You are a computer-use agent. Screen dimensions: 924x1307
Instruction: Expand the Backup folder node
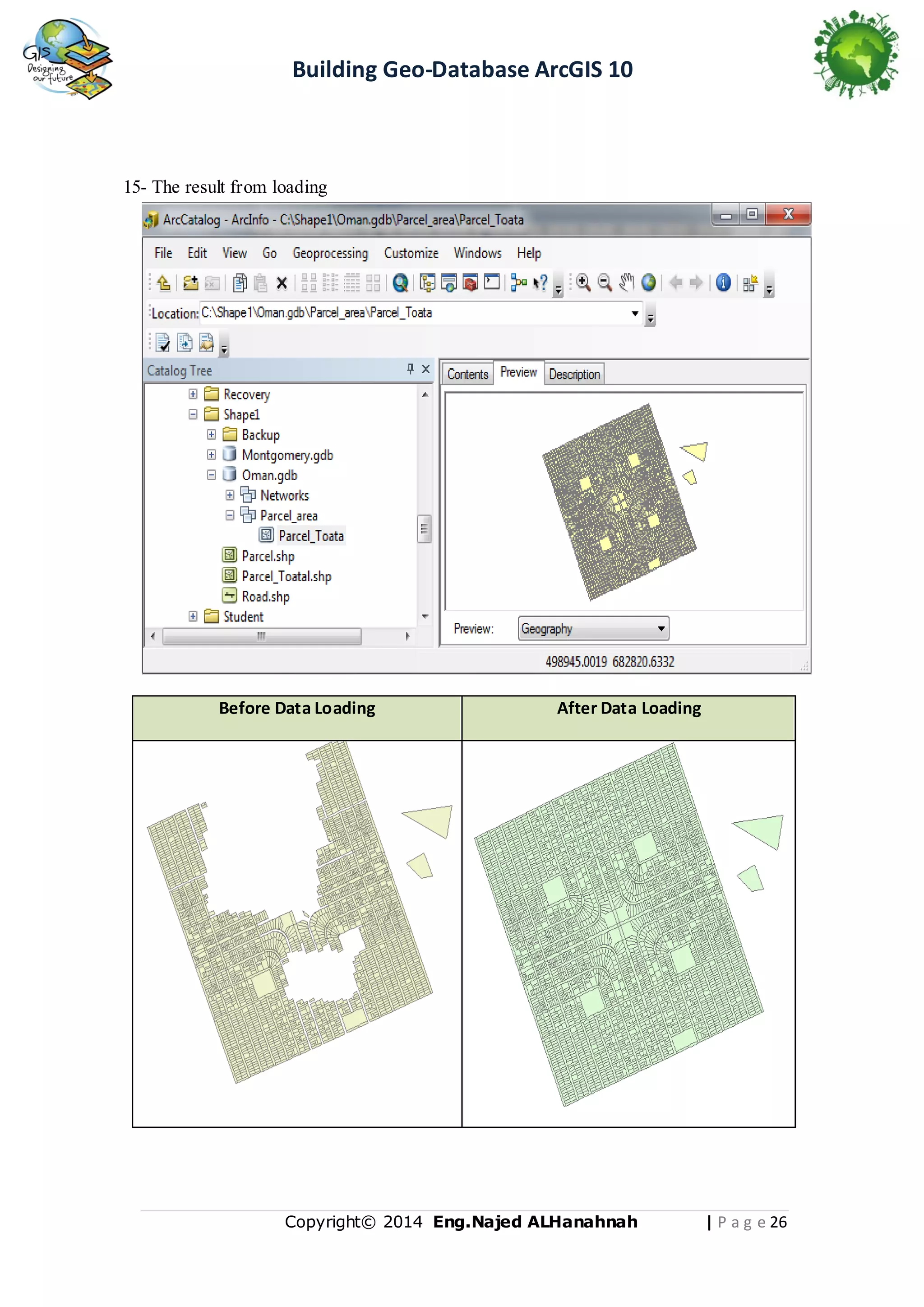[x=212, y=434]
